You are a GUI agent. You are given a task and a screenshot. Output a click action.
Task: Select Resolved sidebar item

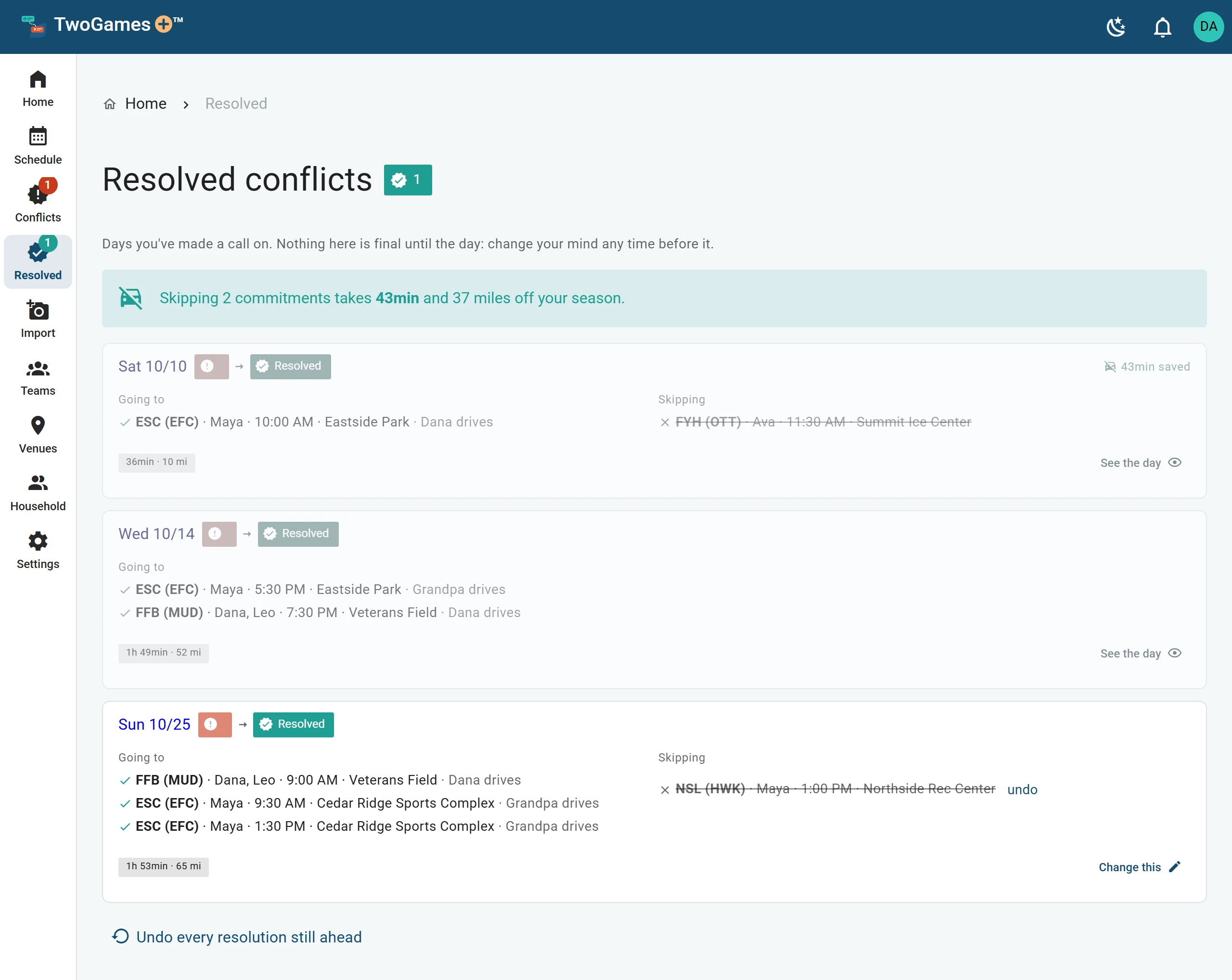coord(38,262)
